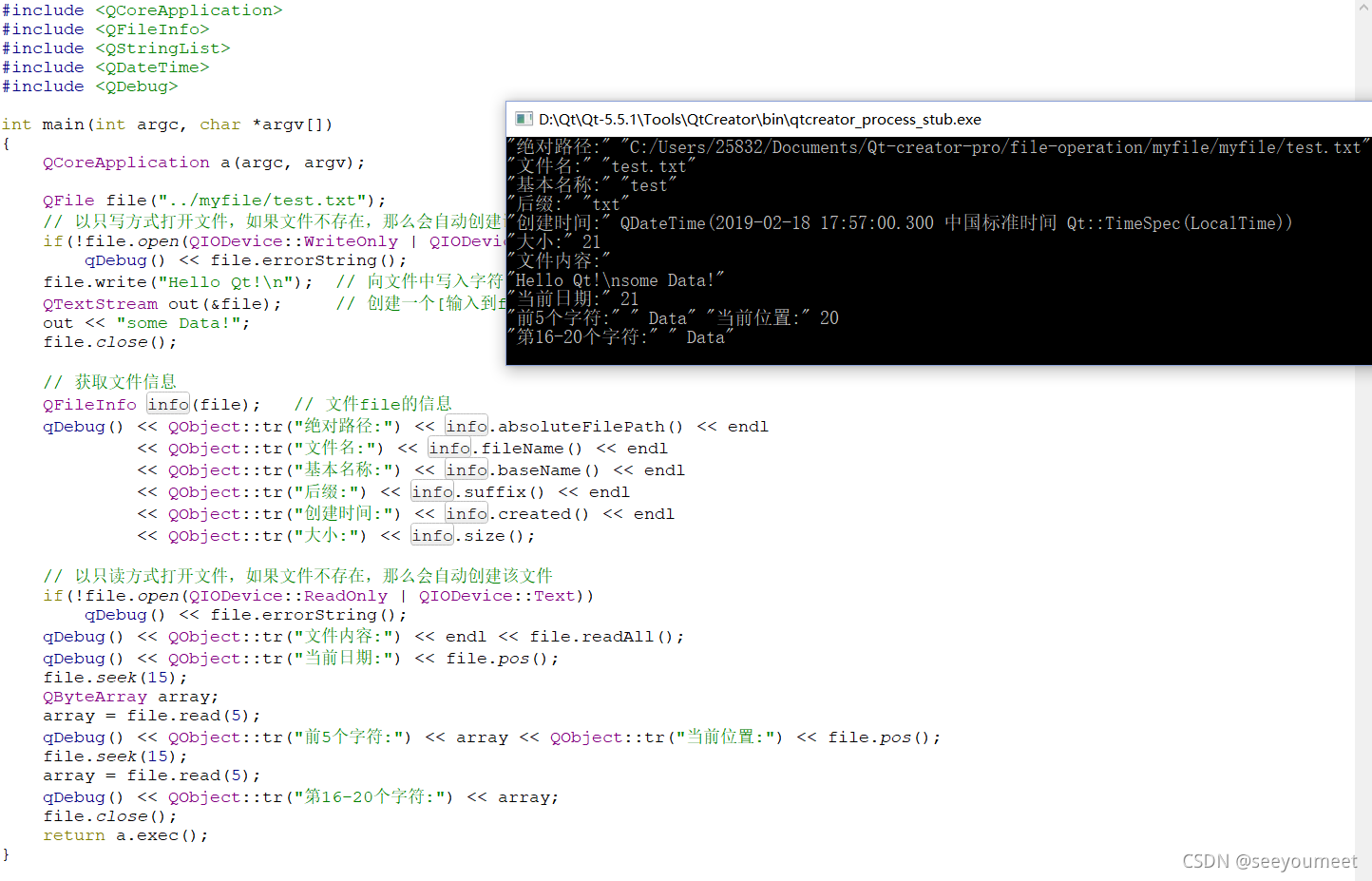Click the code editor's vertical scrollbar up arrow

[1363, 8]
